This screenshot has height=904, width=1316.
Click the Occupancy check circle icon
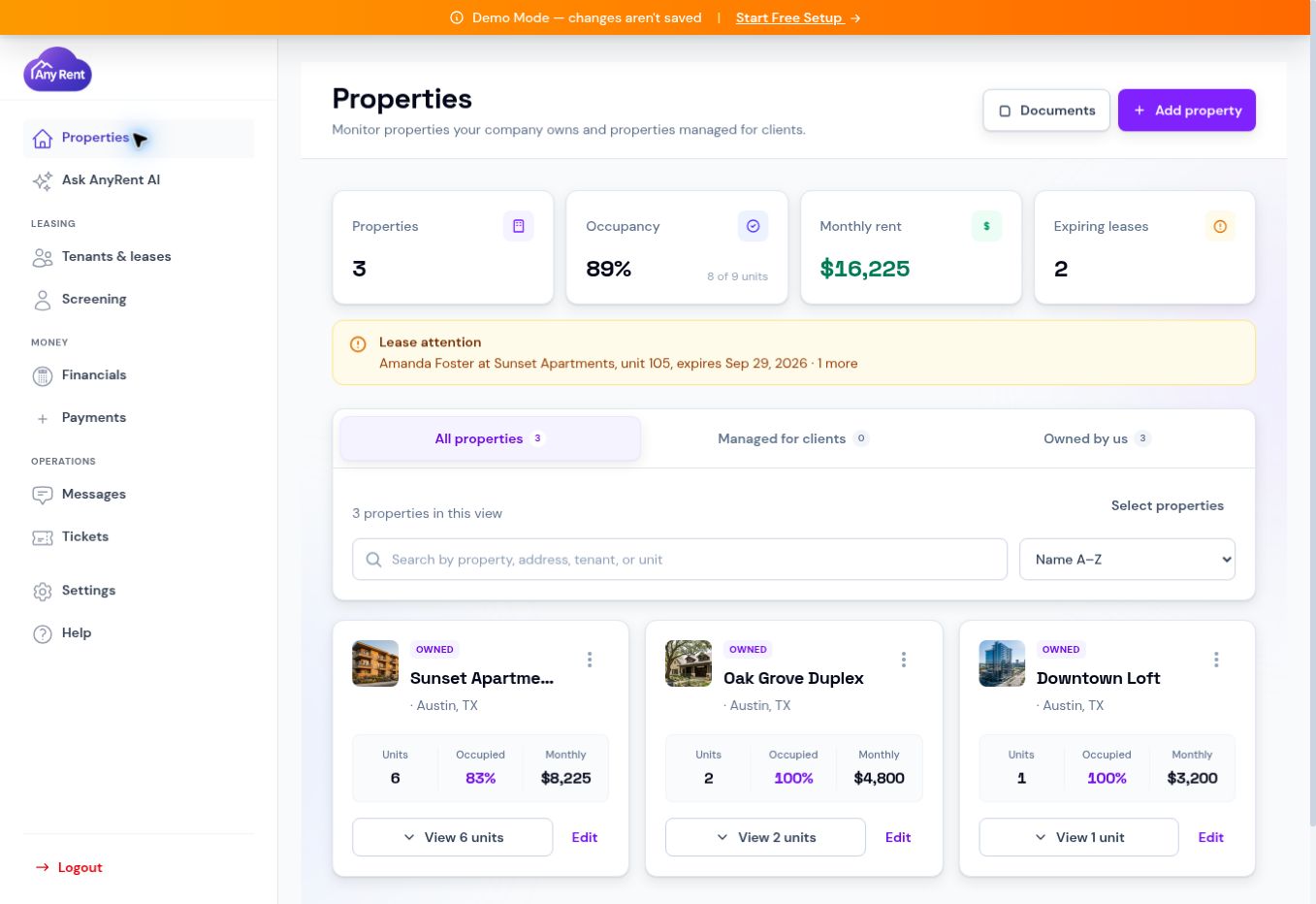753,226
